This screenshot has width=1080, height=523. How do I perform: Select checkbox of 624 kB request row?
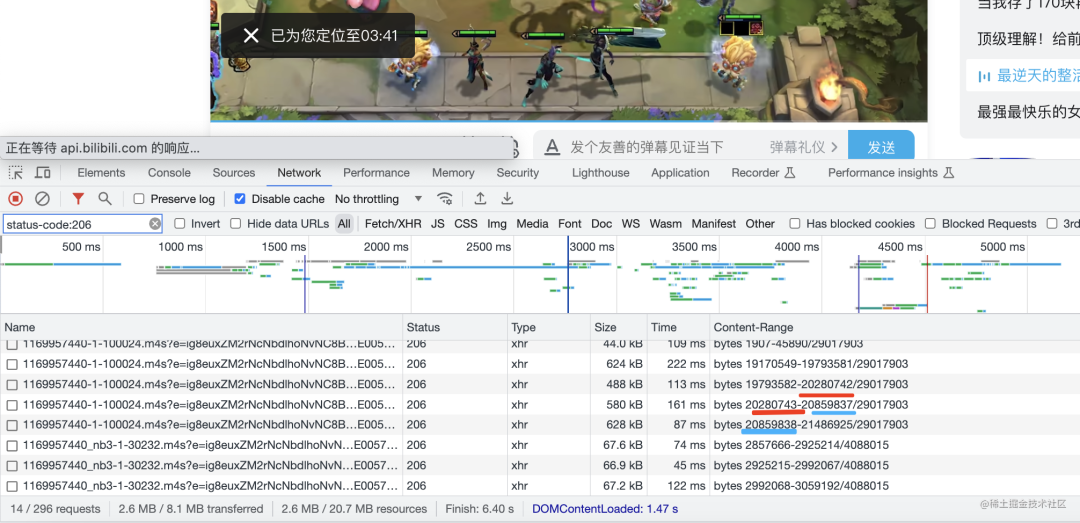[12, 364]
